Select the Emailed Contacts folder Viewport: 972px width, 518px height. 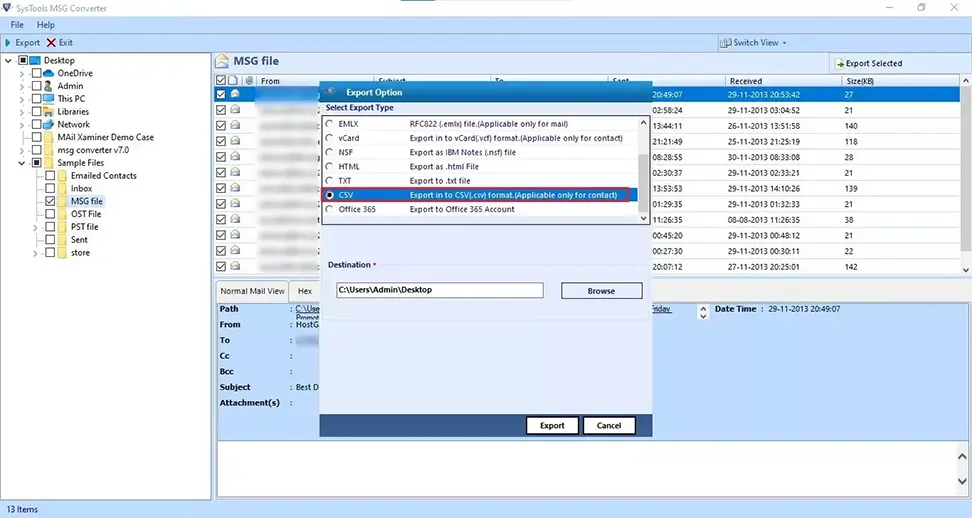pos(104,176)
